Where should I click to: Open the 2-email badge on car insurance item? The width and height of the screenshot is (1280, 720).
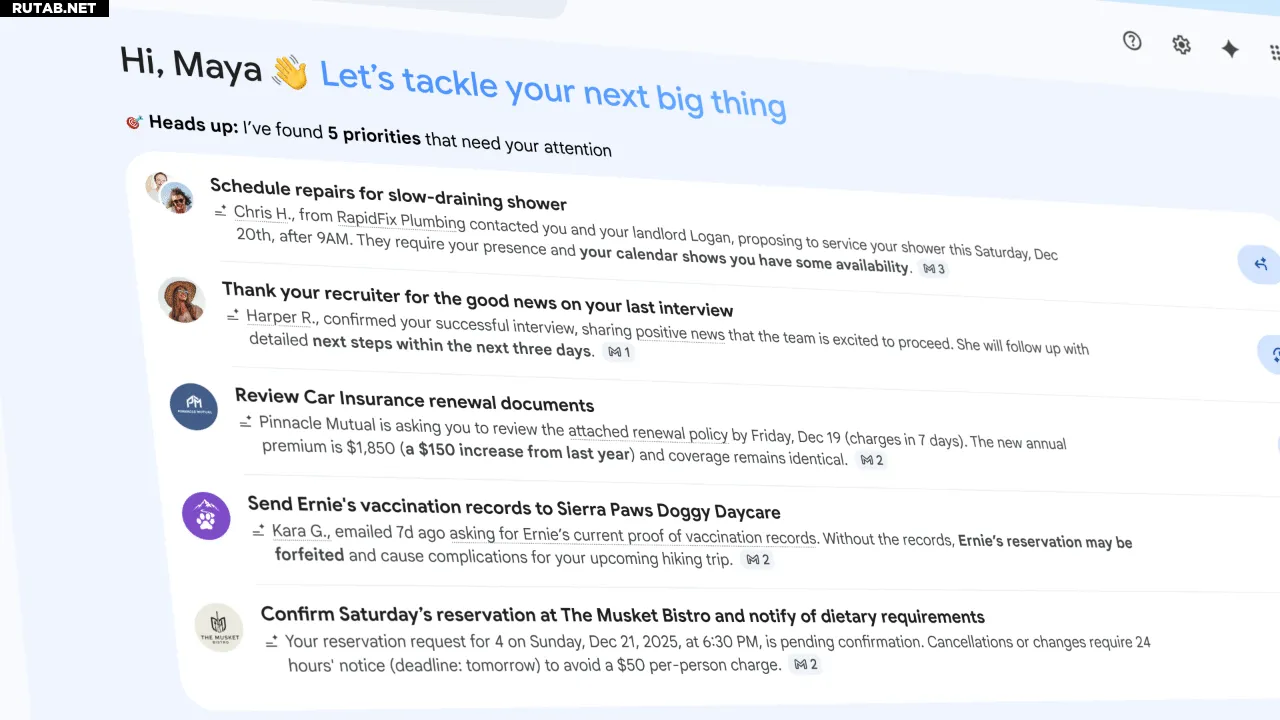[x=872, y=460]
